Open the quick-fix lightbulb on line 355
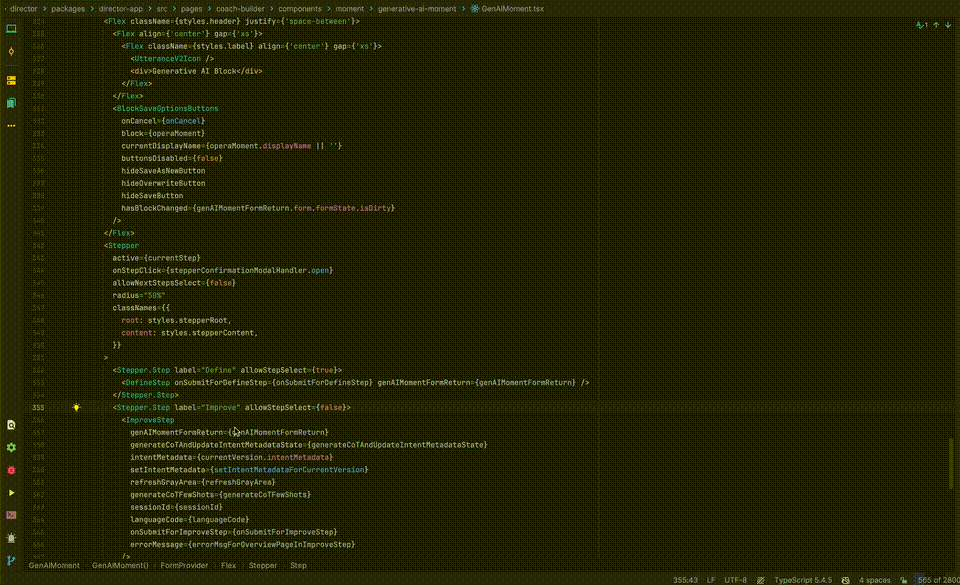This screenshot has width=960, height=585. pos(74,407)
